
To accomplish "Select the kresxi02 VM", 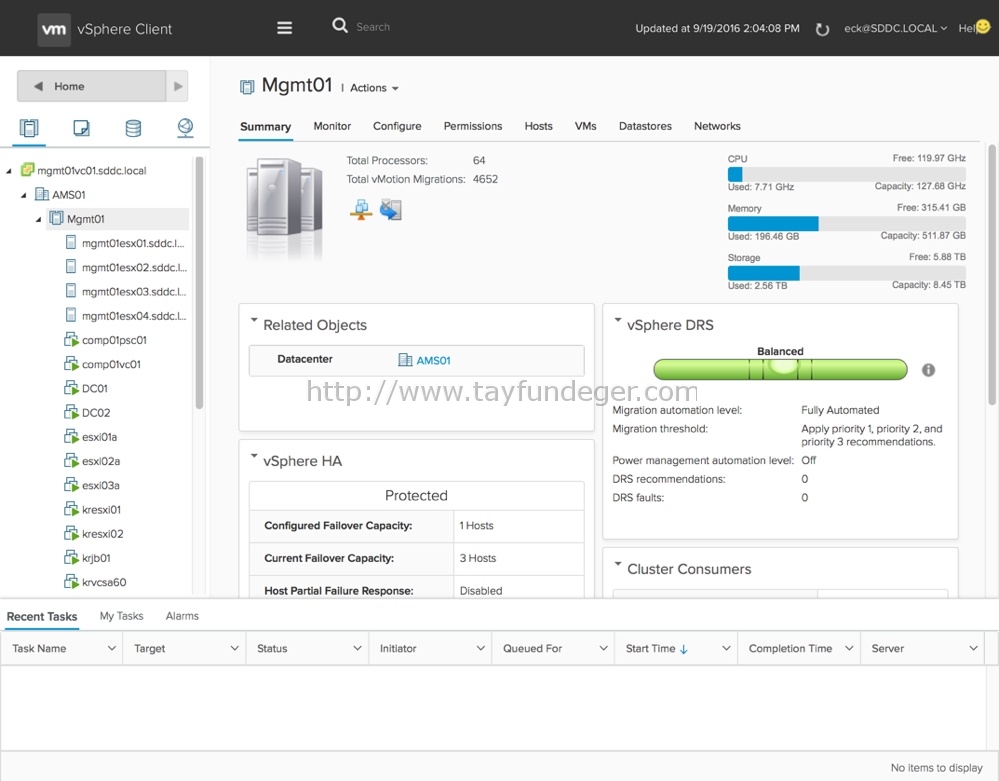I will click(x=94, y=534).
